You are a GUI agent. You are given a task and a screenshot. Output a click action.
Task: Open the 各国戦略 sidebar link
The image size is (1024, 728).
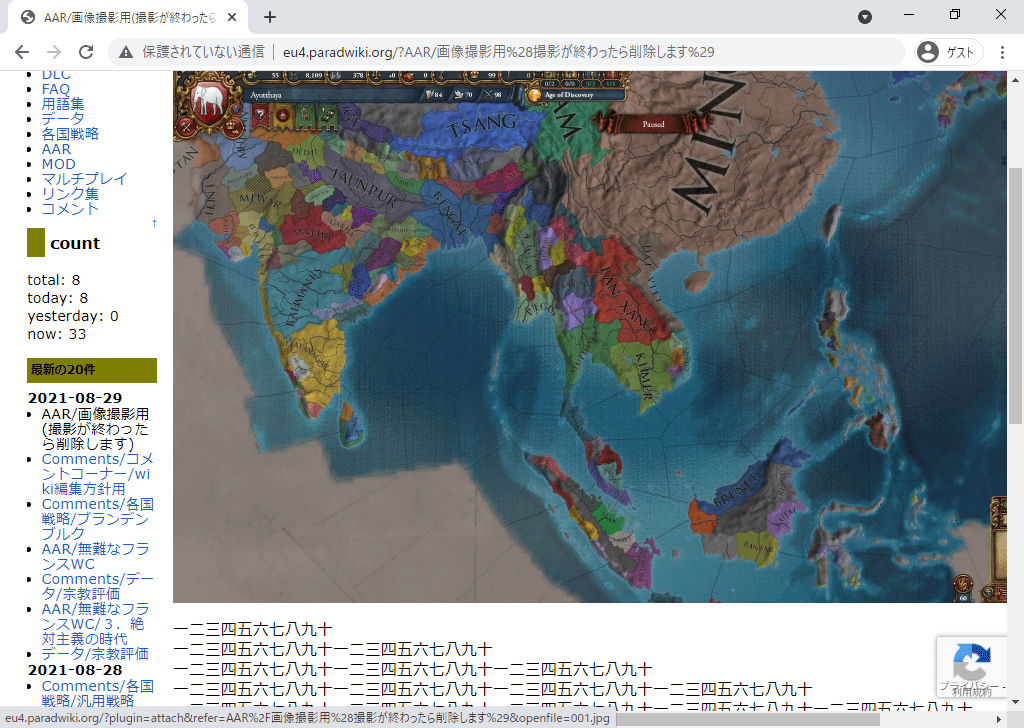[70, 134]
